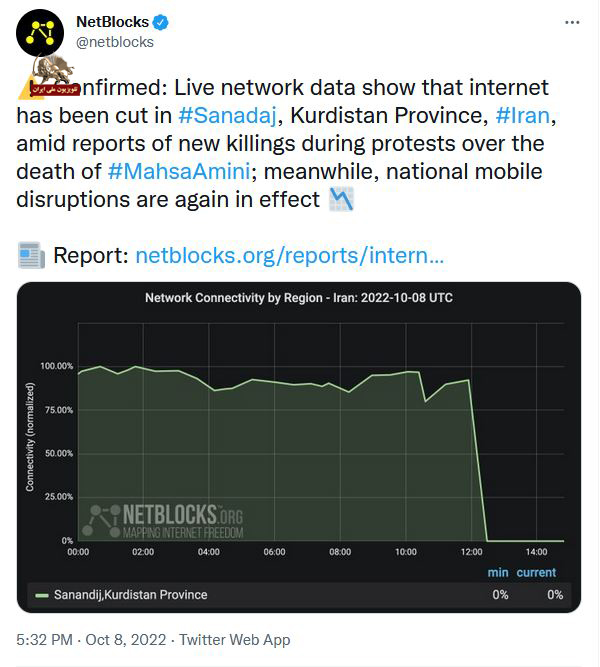Click the green legend color swatch
The image size is (600, 667).
[x=41, y=595]
